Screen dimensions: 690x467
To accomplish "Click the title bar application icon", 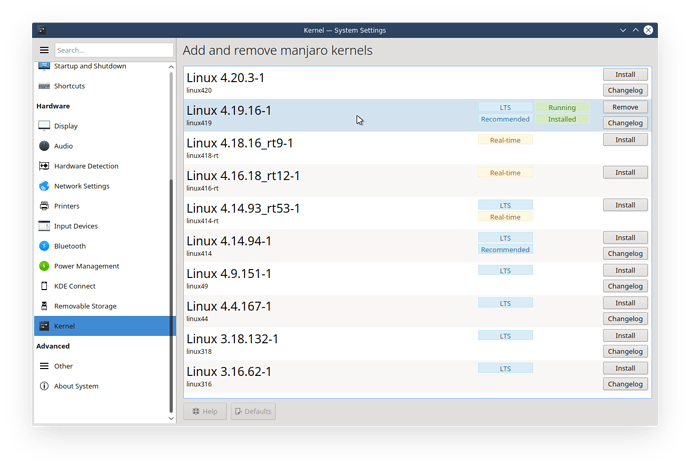I will [x=41, y=30].
